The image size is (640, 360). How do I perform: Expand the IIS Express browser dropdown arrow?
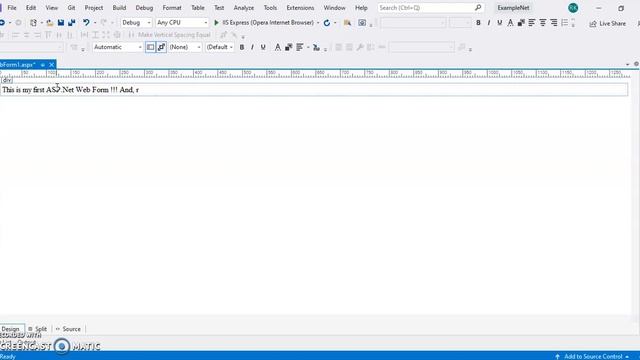tap(318, 23)
